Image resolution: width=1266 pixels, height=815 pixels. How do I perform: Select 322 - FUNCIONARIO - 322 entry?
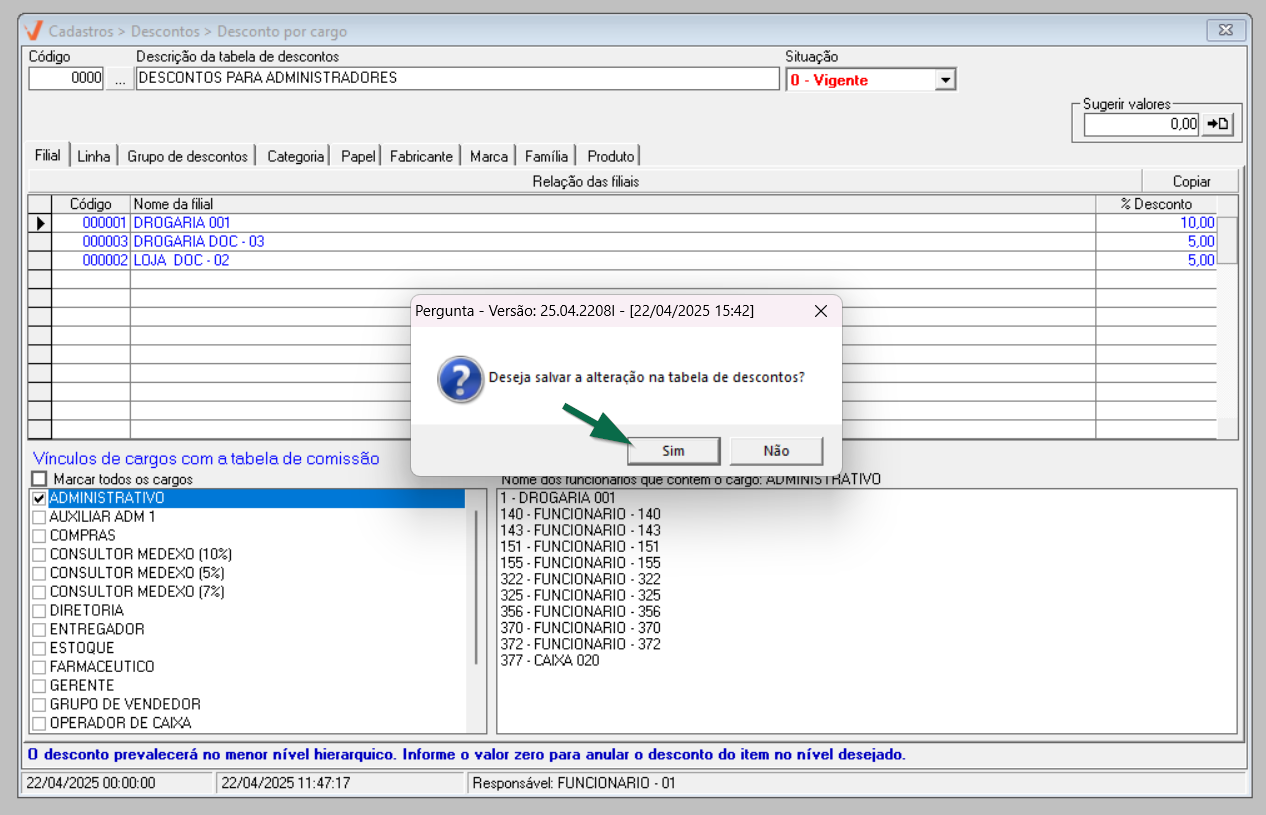click(x=580, y=579)
